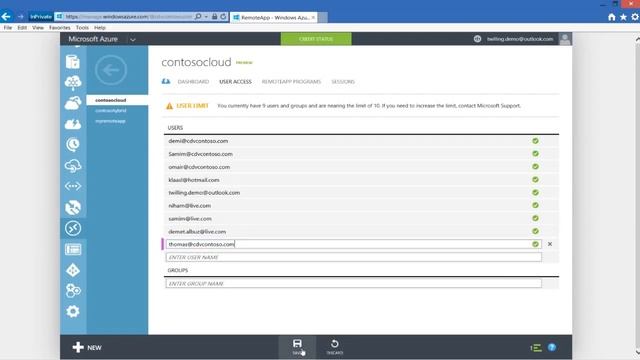Open the browser Favorites star

(x=623, y=17)
